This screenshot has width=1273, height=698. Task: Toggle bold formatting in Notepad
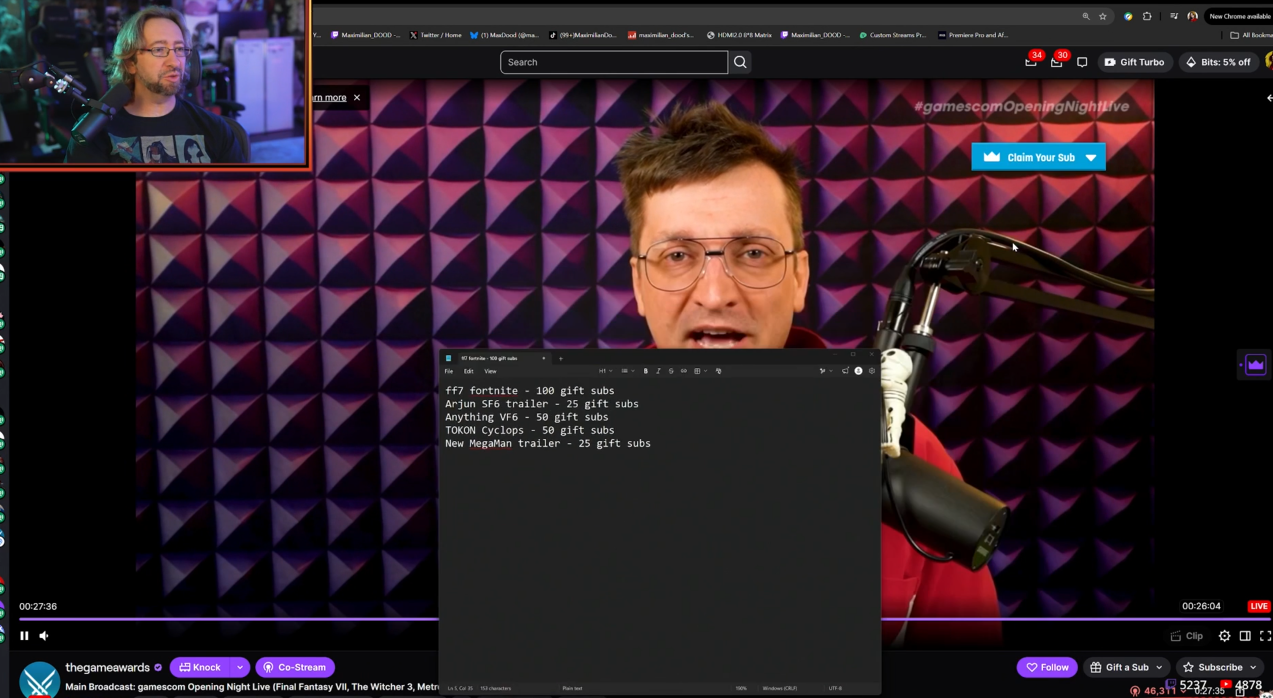point(646,371)
